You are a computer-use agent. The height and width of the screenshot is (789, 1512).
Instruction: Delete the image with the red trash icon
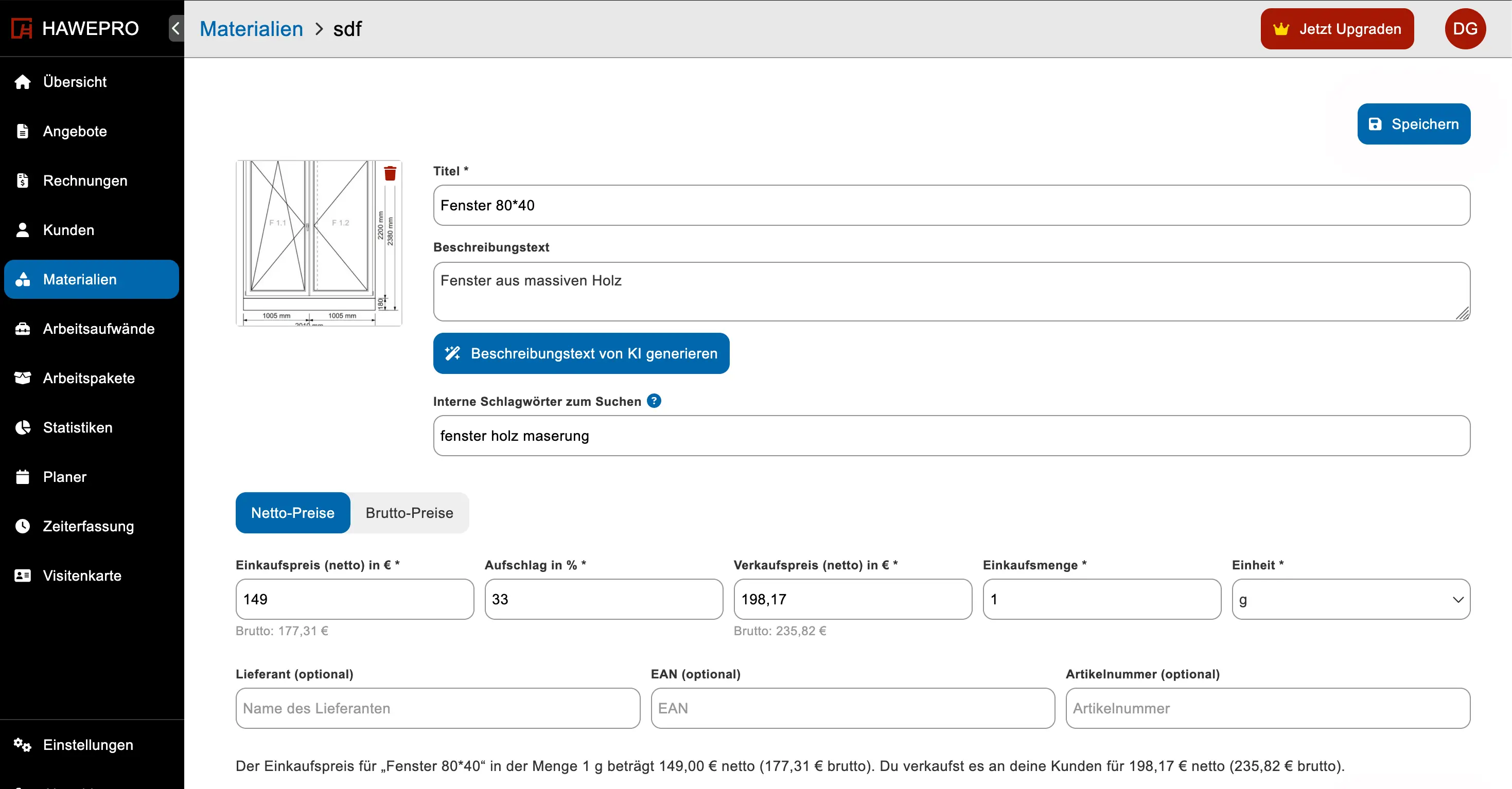coord(390,173)
